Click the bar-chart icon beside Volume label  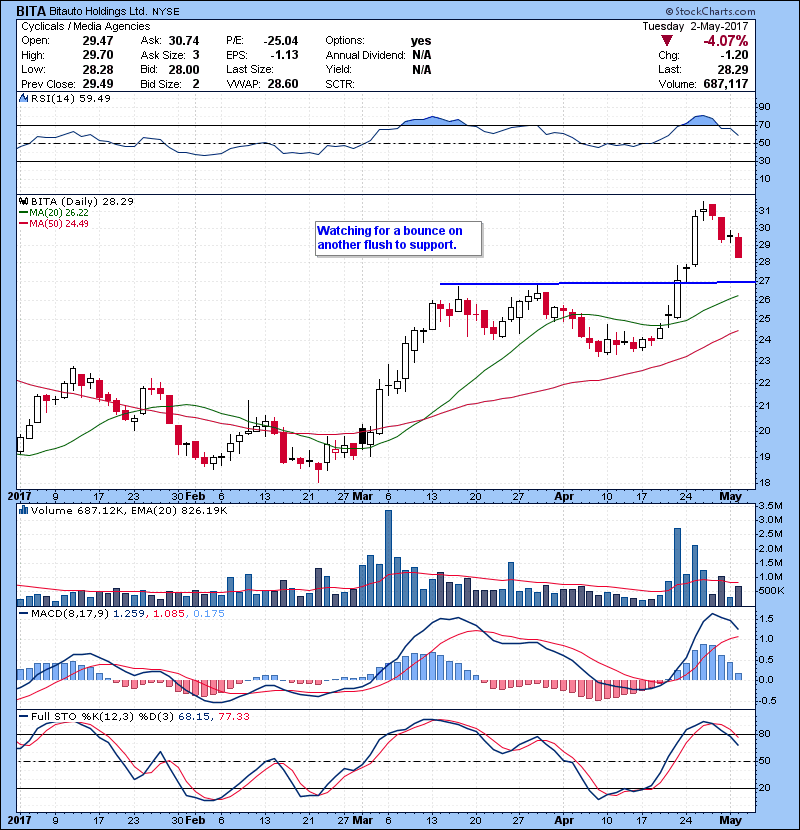coord(23,510)
